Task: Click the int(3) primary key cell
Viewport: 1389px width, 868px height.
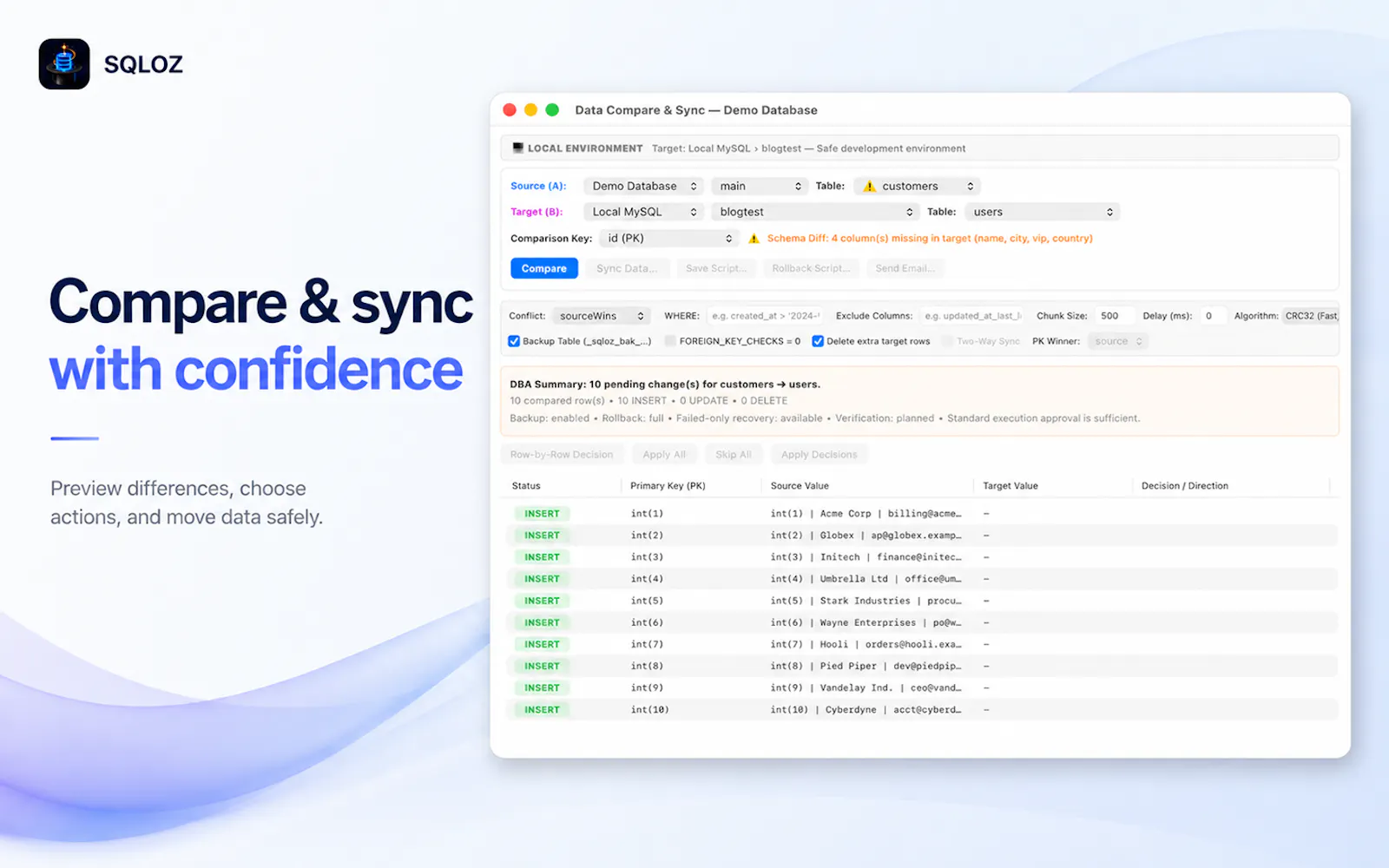Action: coord(647,557)
